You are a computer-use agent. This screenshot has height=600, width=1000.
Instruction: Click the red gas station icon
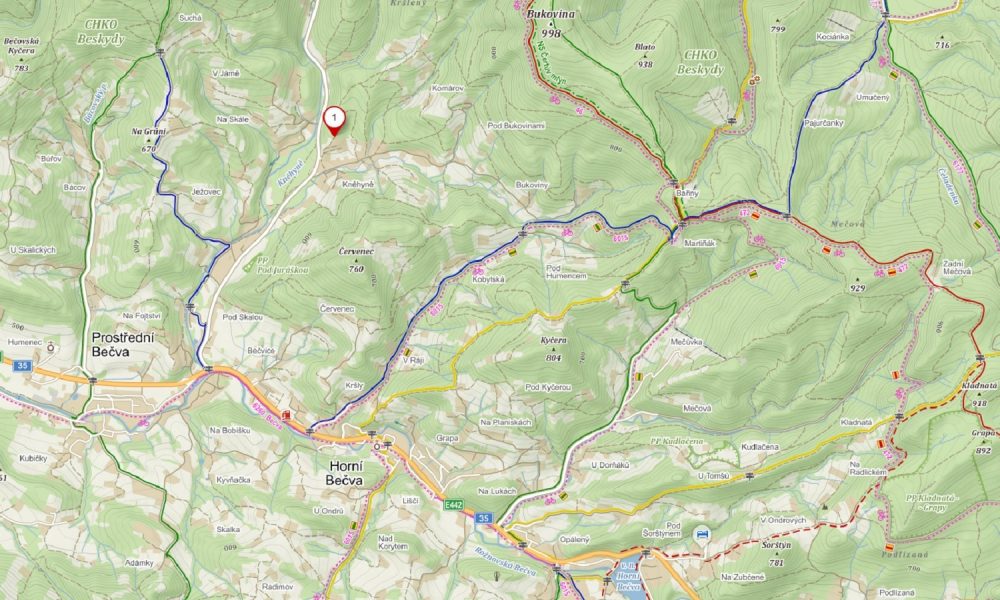coord(286,414)
